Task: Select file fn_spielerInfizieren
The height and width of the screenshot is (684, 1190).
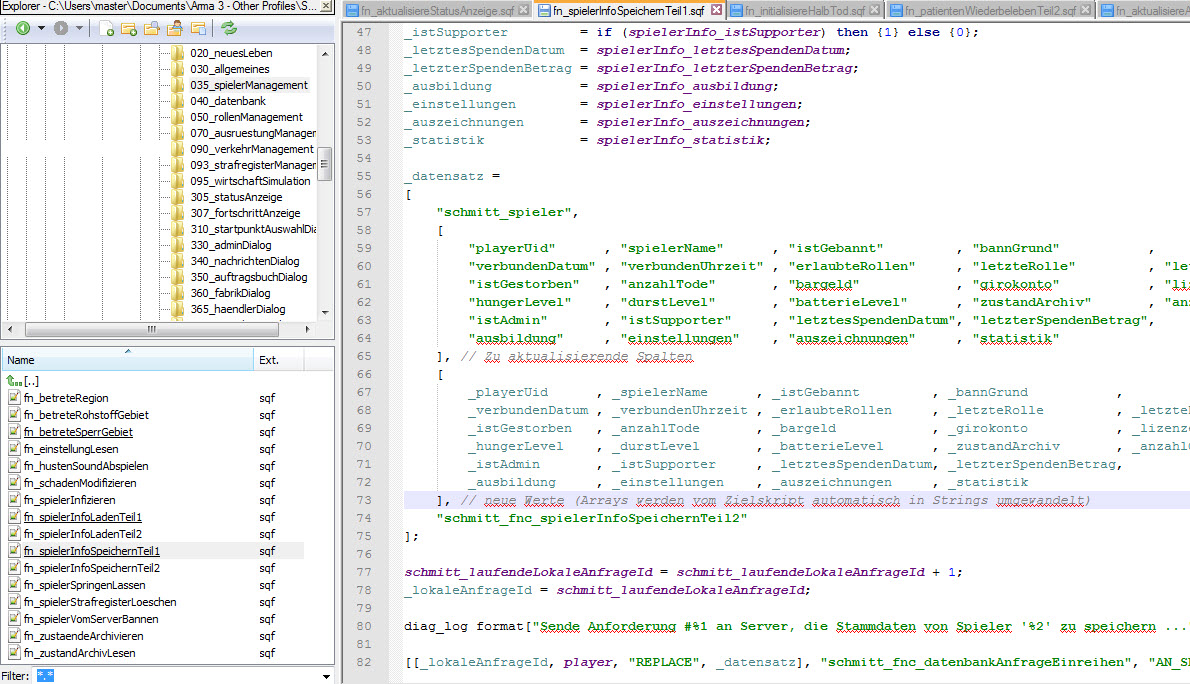Action: coord(69,500)
